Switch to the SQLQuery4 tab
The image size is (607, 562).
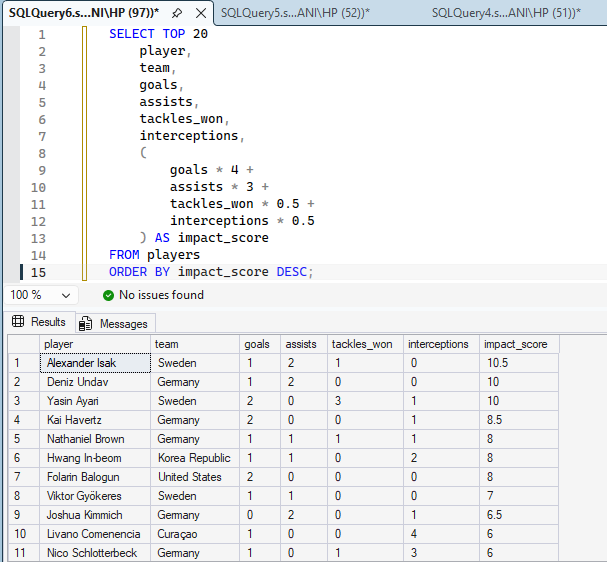[x=506, y=13]
